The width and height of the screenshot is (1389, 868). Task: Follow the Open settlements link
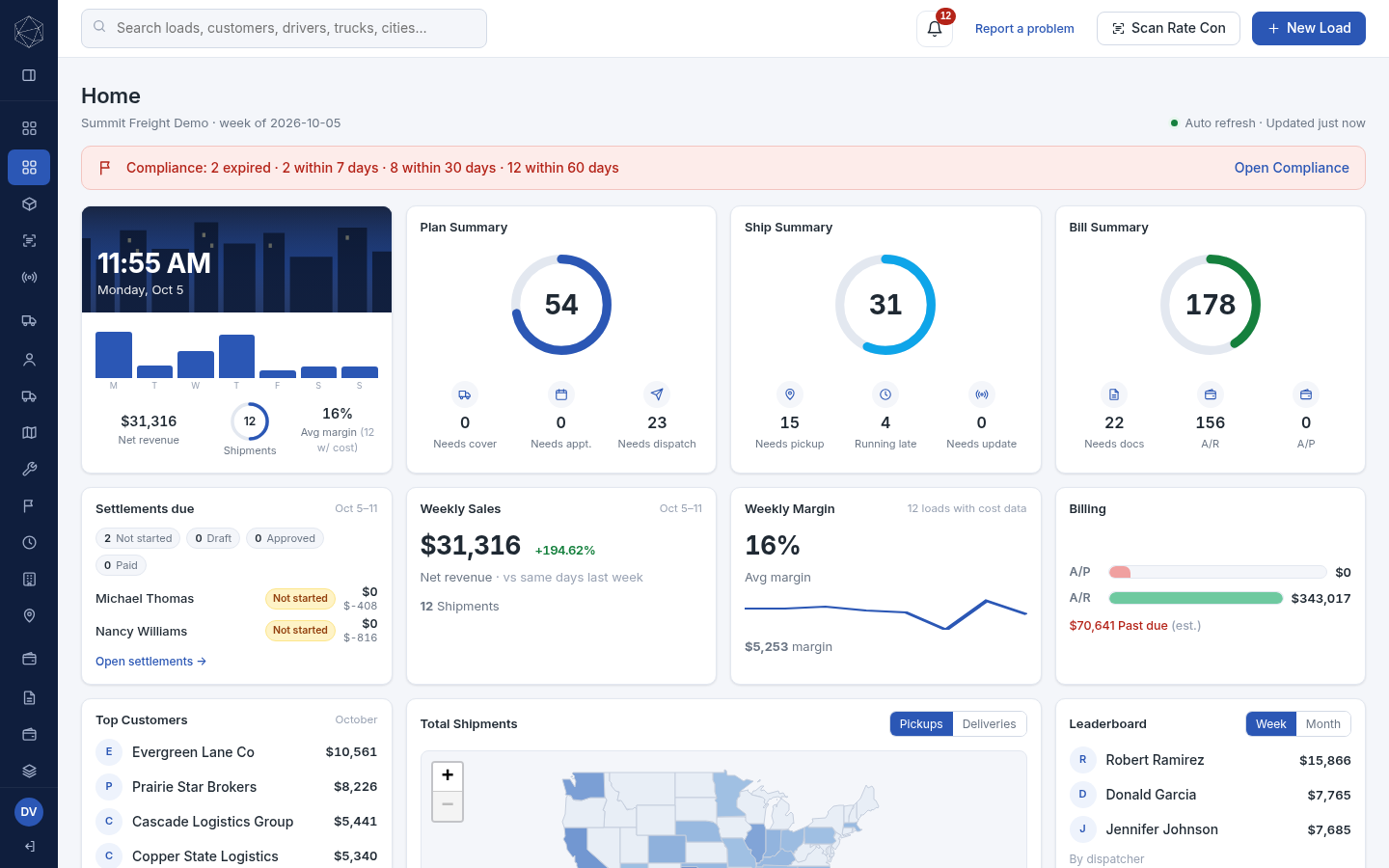point(150,662)
